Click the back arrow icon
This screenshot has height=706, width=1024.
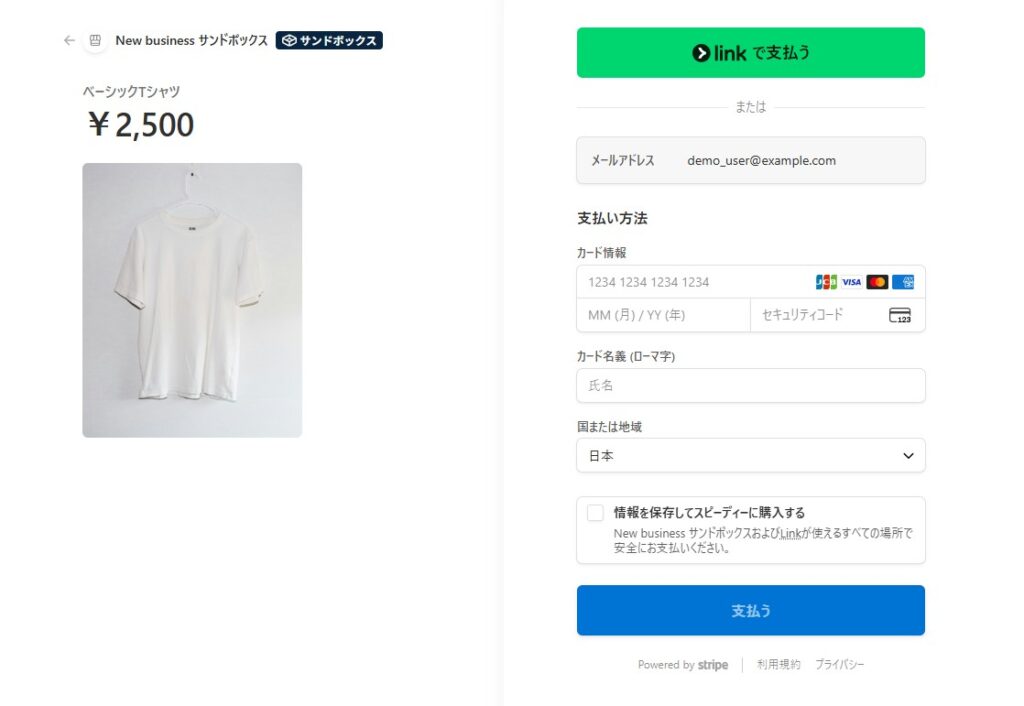pos(69,41)
